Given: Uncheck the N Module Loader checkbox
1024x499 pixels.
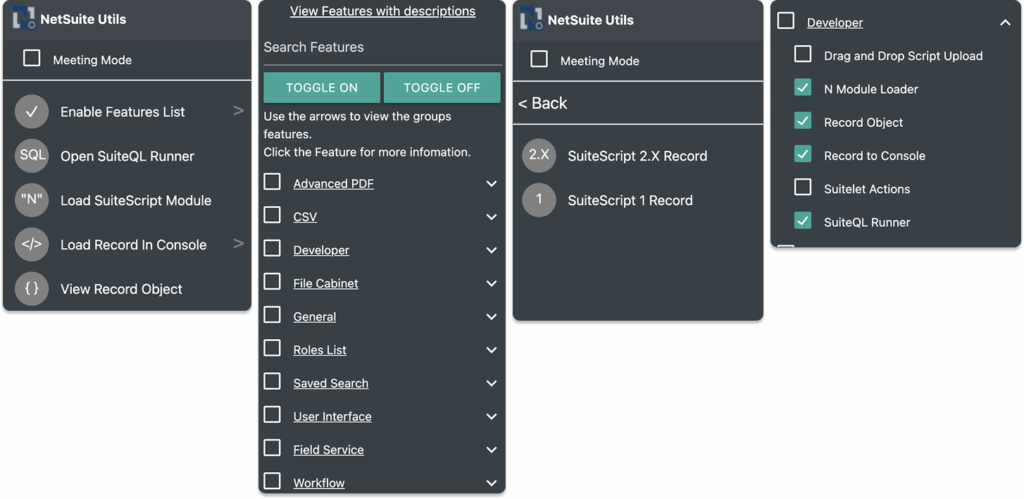Looking at the screenshot, I should (803, 88).
